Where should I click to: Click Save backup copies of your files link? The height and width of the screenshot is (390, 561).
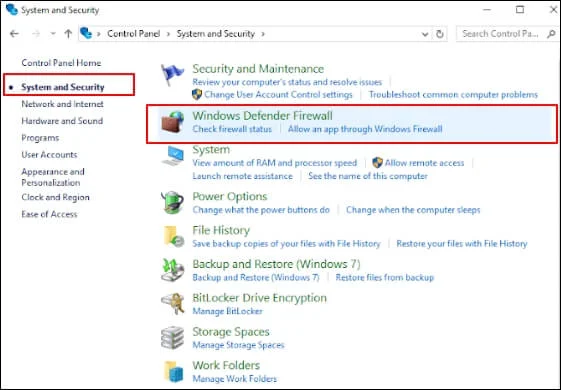[x=286, y=244]
